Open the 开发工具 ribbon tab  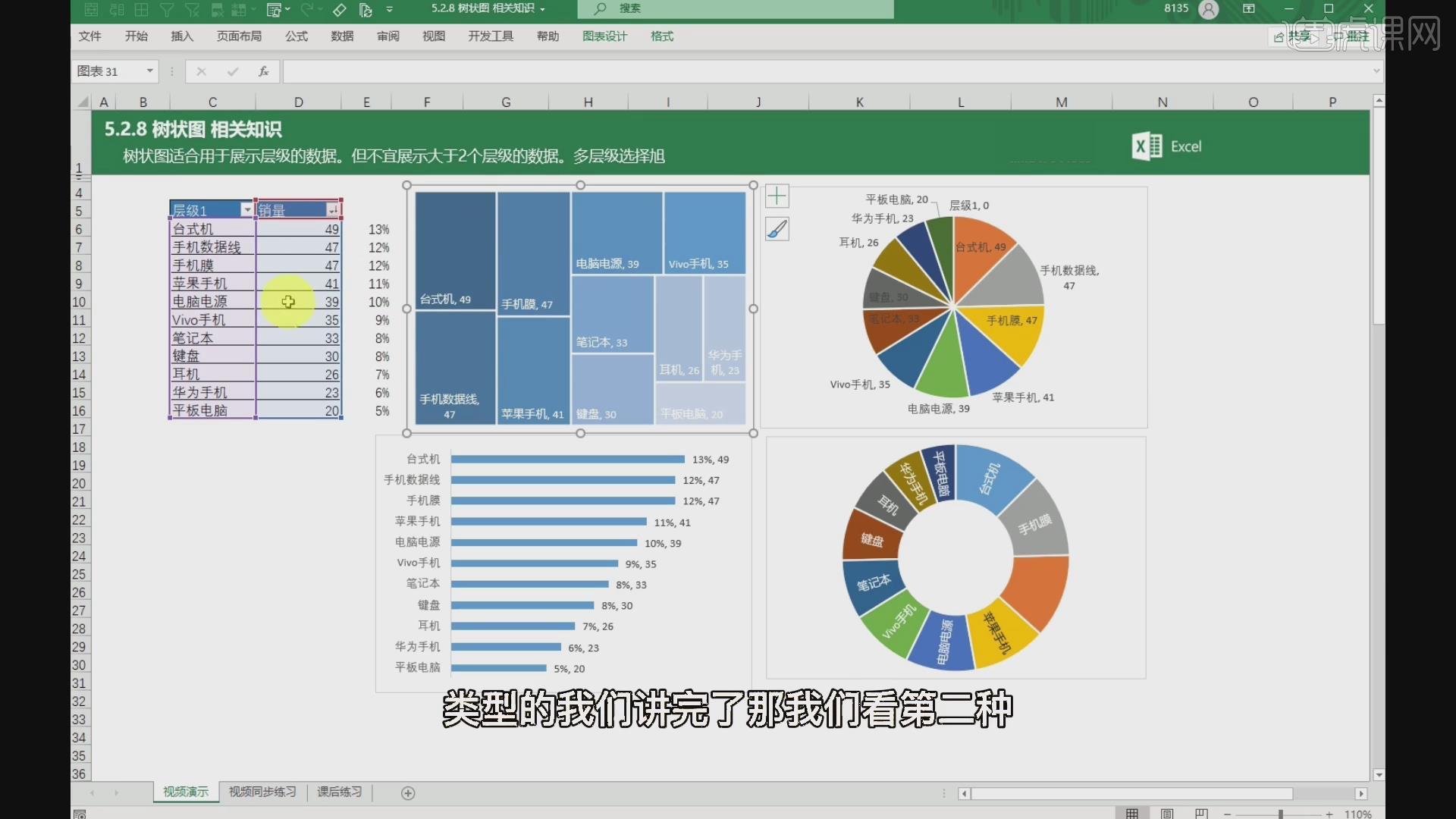point(491,36)
